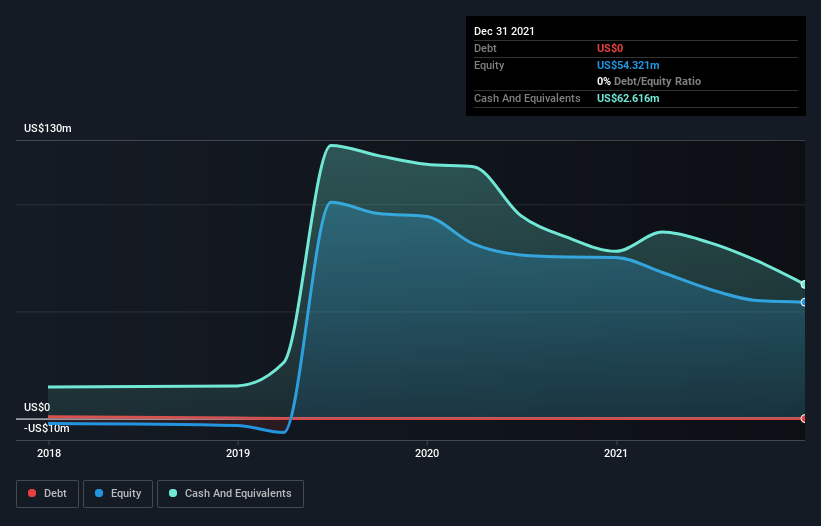Click the Cash And Equivalents end data point

point(804,284)
